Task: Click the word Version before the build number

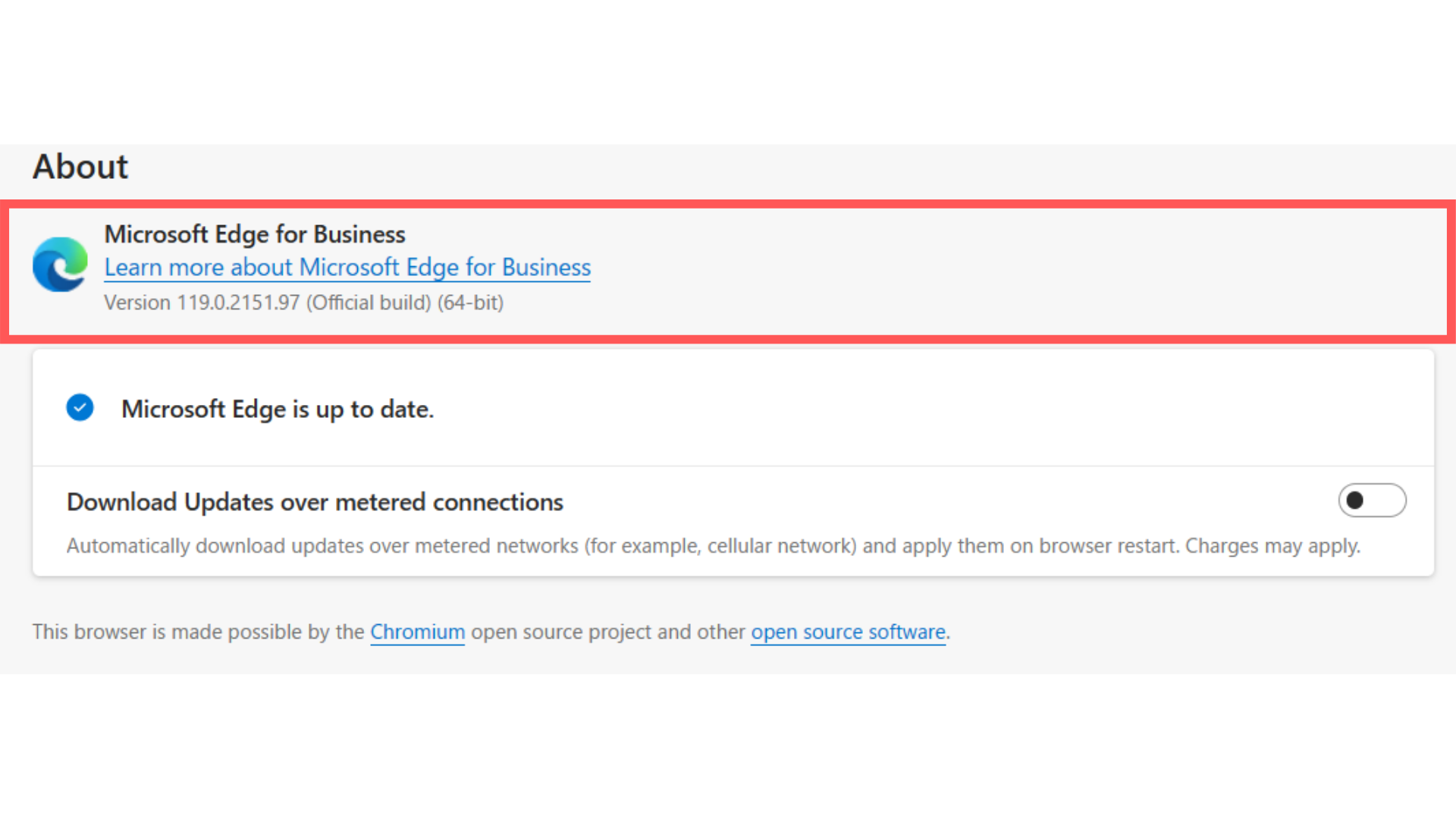Action: pos(137,303)
